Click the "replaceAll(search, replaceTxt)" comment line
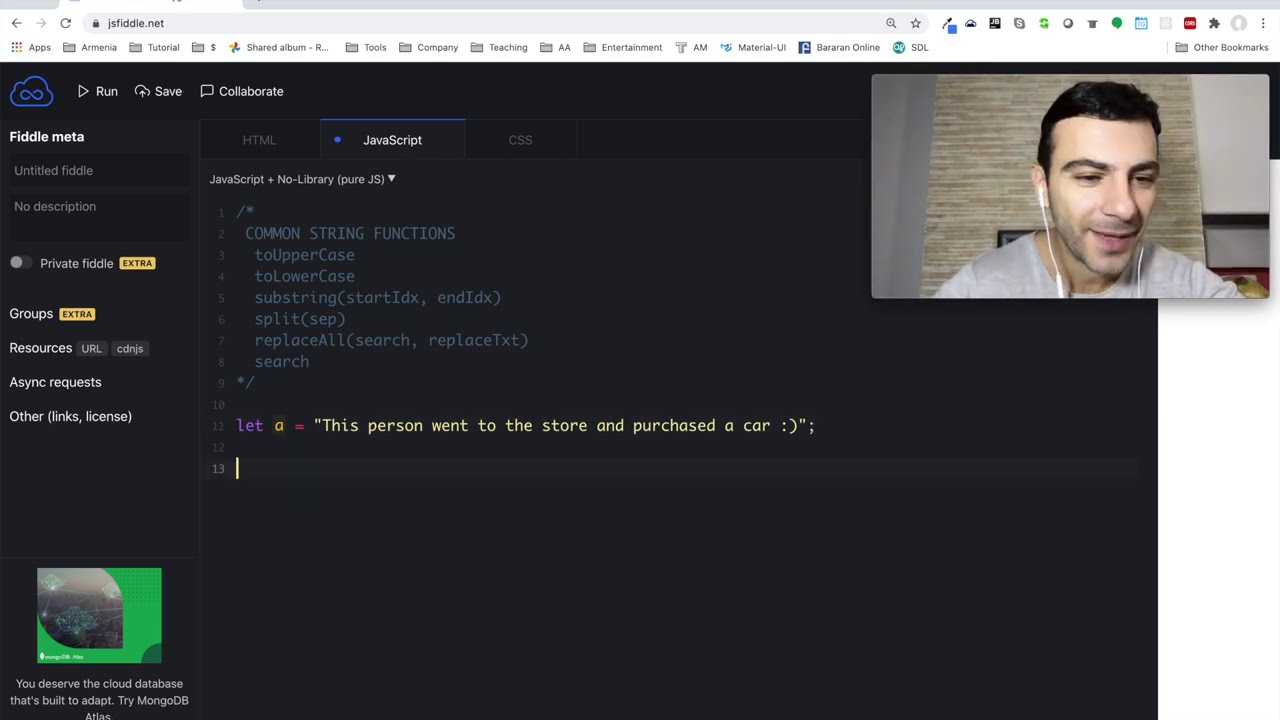This screenshot has width=1280, height=720. pyautogui.click(x=391, y=340)
